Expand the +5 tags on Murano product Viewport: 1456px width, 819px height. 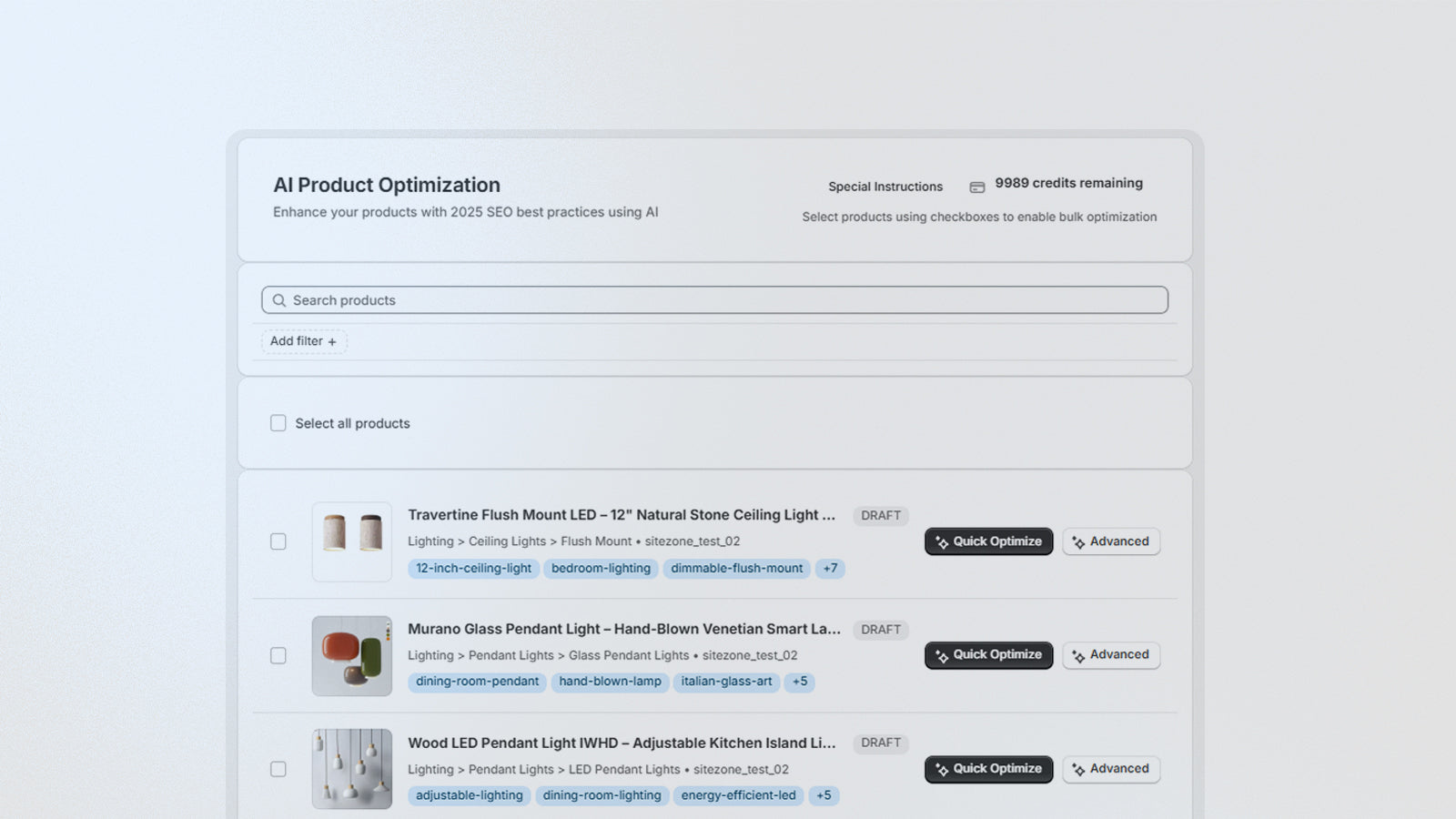coord(799,682)
